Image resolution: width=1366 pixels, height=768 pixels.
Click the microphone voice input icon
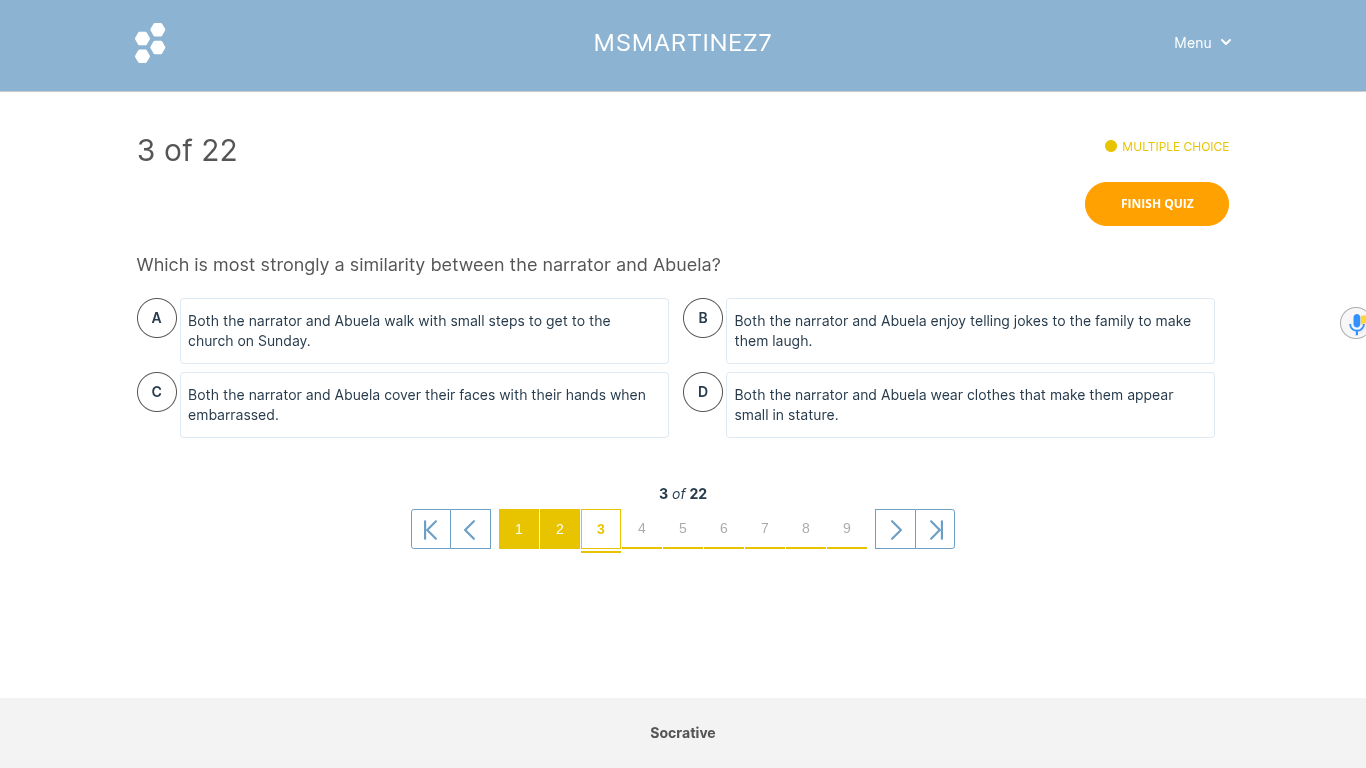click(x=1355, y=323)
